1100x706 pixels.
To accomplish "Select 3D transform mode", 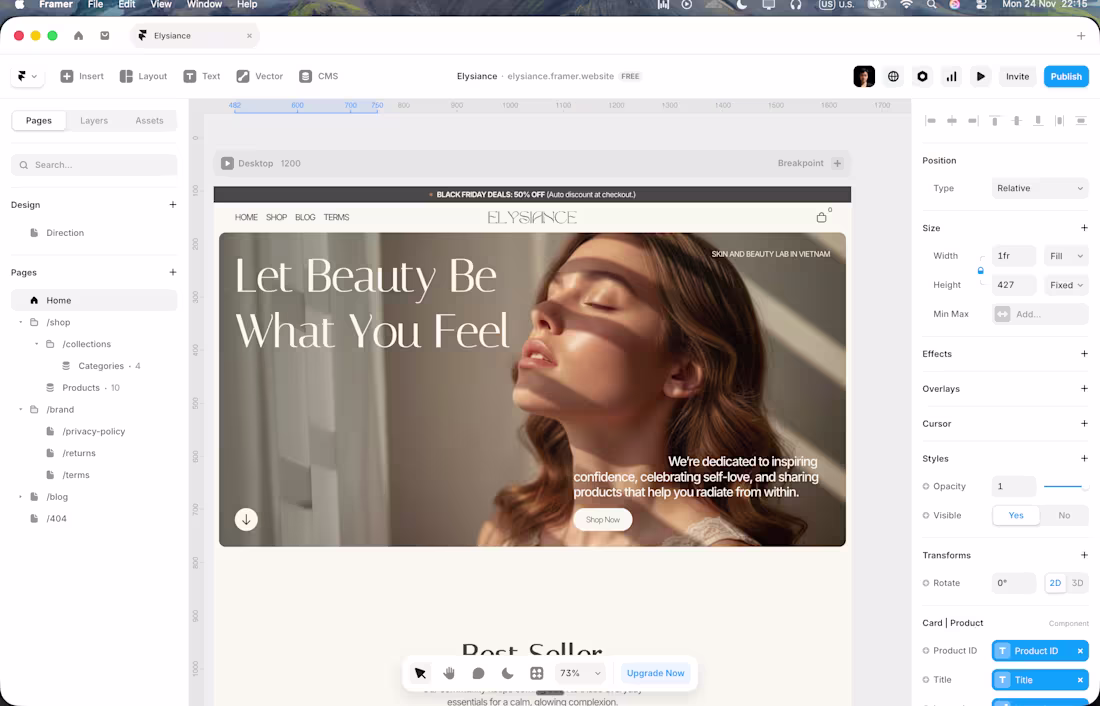I will click(x=1077, y=583).
